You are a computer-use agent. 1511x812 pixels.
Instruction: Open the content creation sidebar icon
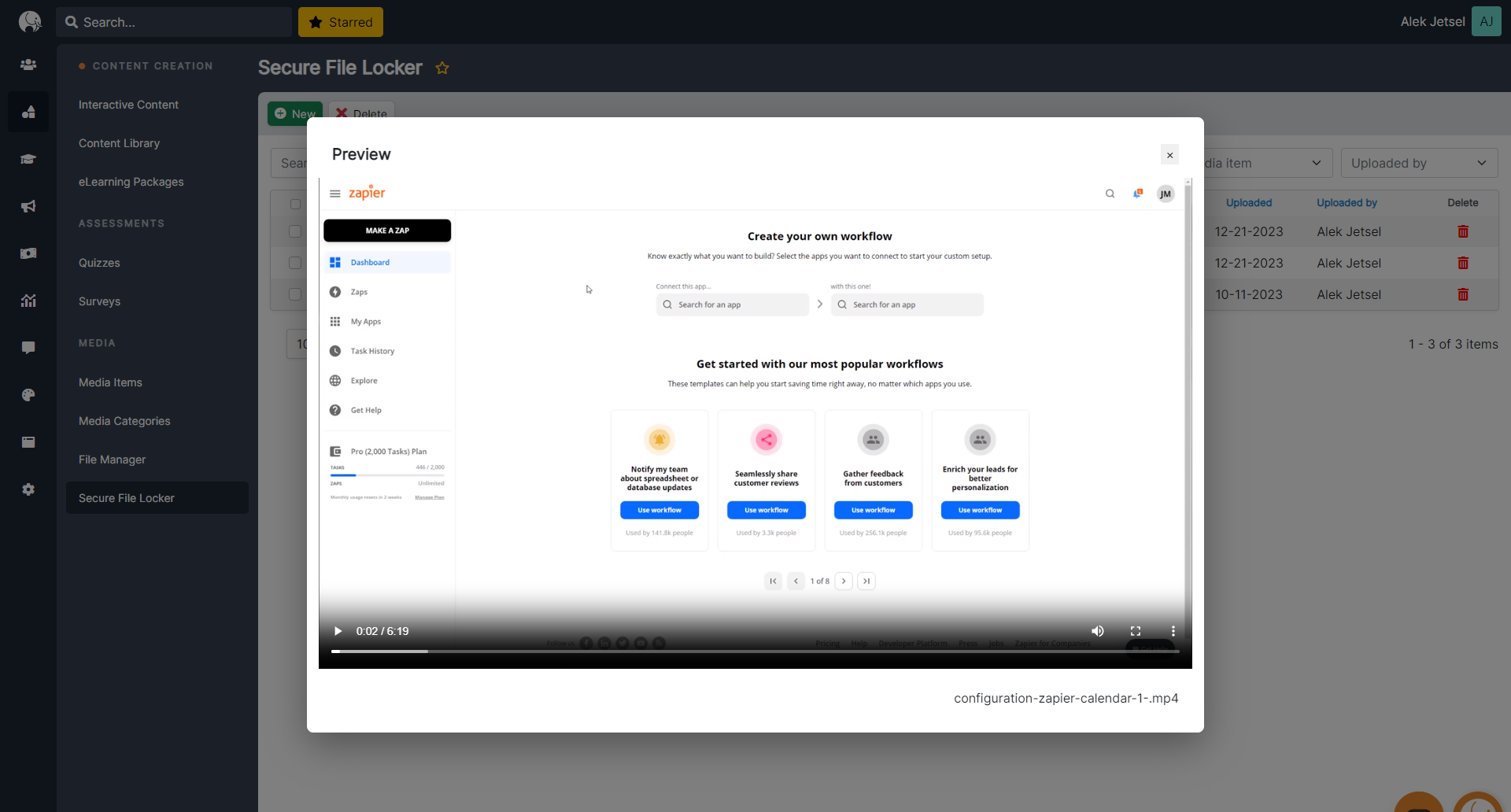[28, 112]
